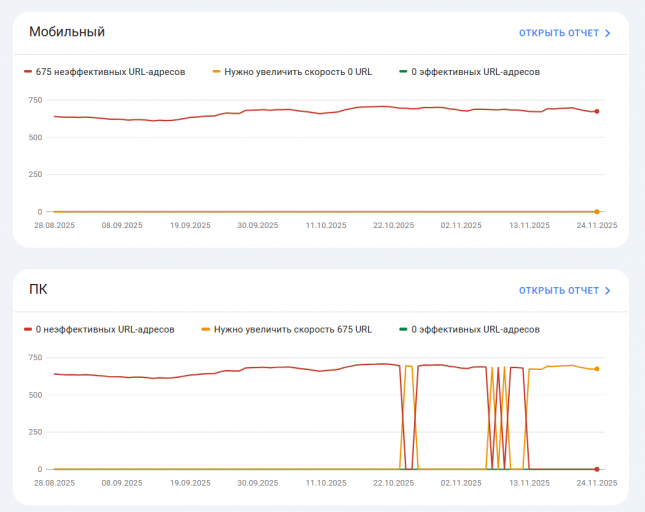Screen dimensions: 645x512
Task: Click the ПК card heading
Action: (38, 290)
